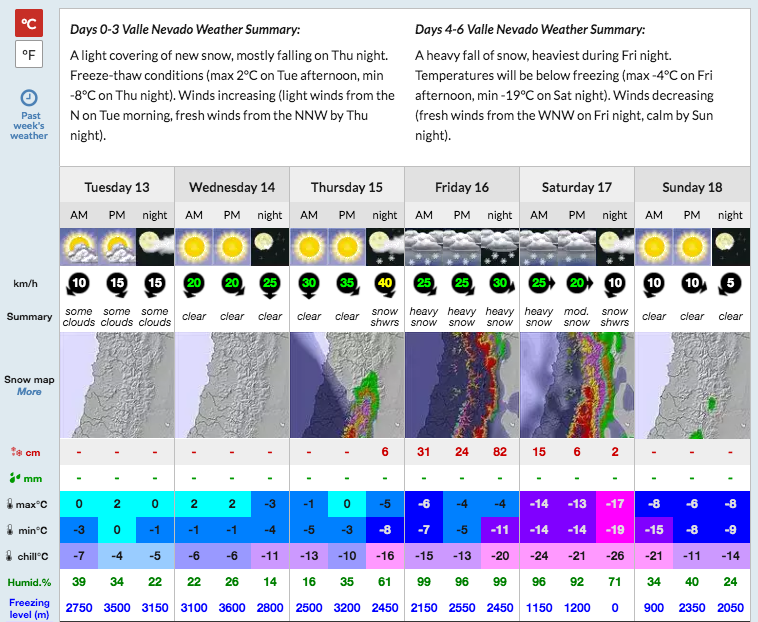Click the max°C thermometer icon
This screenshot has width=758, height=622.
click(10, 504)
